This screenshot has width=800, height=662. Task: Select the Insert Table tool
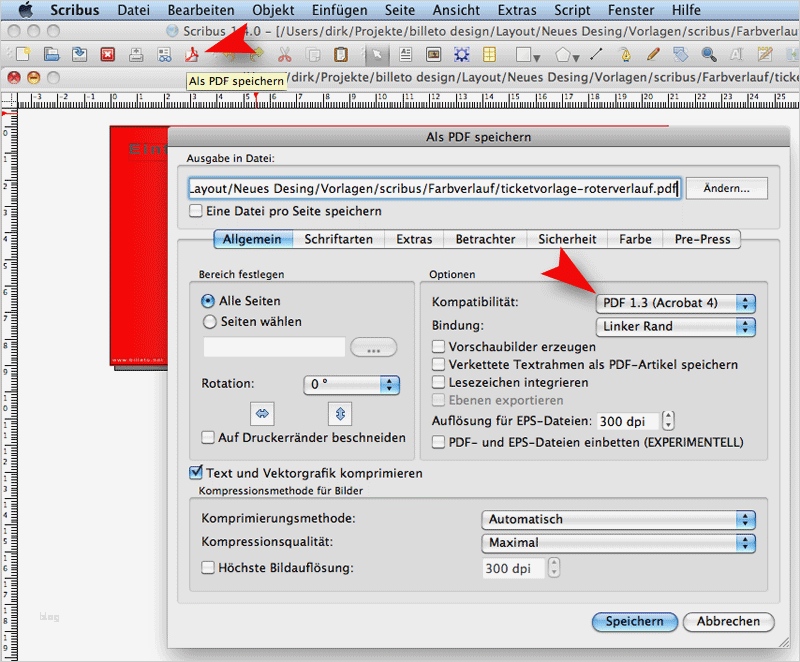489,54
